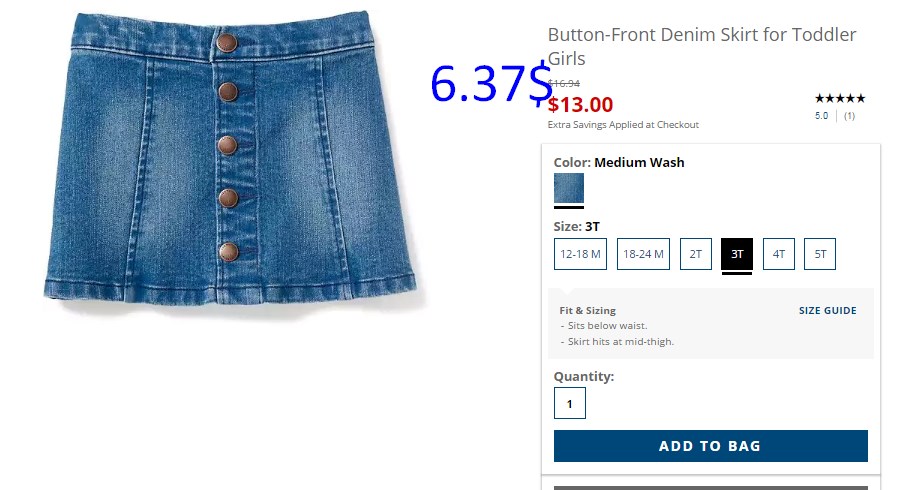Pick the 5T size button
The width and height of the screenshot is (910, 490).
point(820,254)
